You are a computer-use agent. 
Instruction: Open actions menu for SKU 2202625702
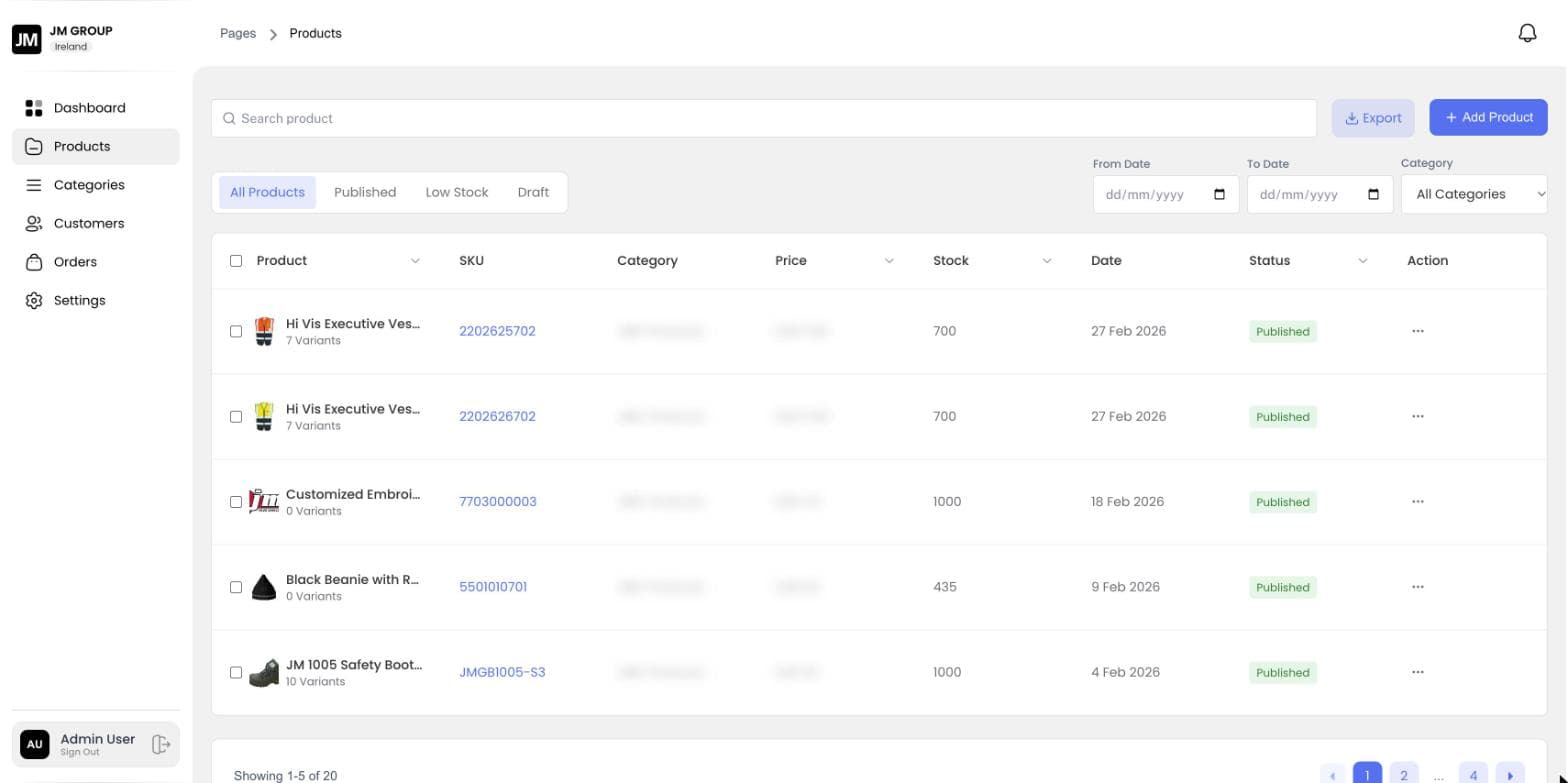tap(1417, 331)
